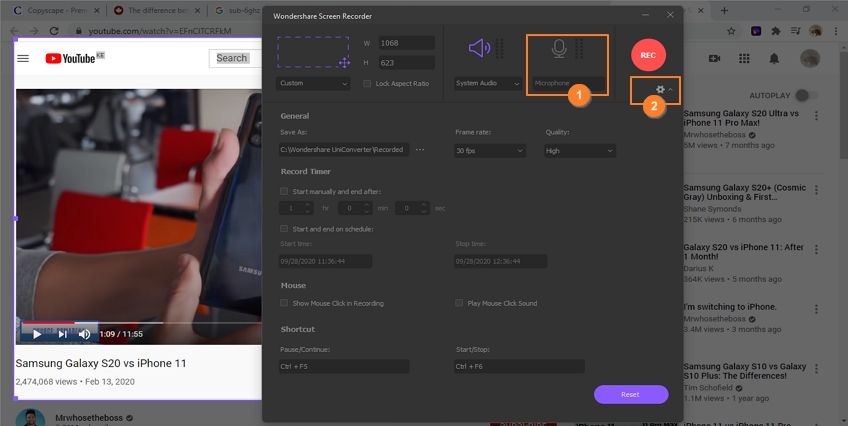Click the height H input field
This screenshot has height=426, width=848.
pyautogui.click(x=406, y=63)
